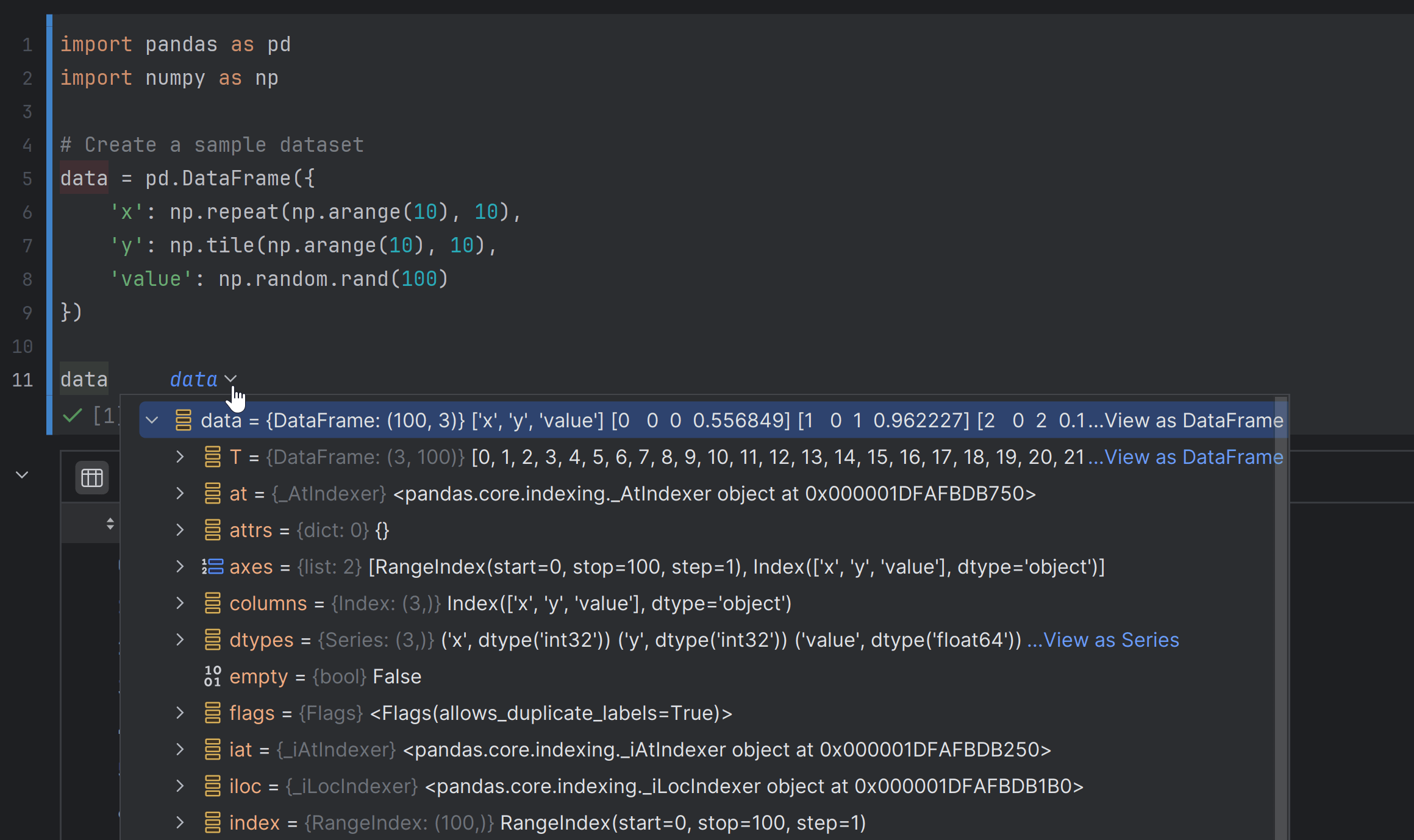
Task: Click the Series icon beside dtypes
Action: click(212, 639)
